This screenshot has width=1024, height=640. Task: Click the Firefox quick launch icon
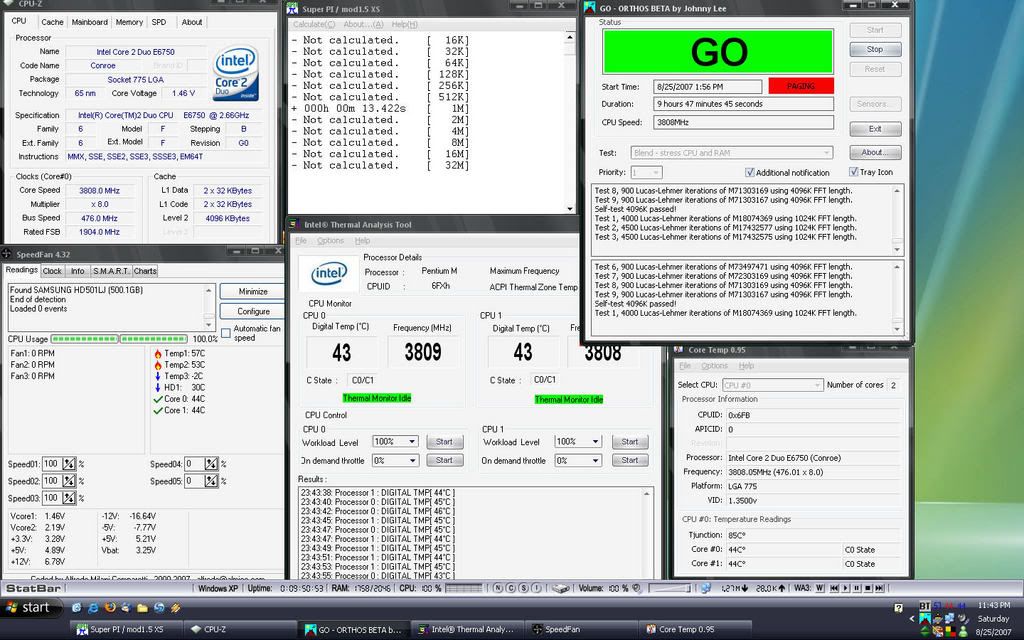click(x=110, y=607)
